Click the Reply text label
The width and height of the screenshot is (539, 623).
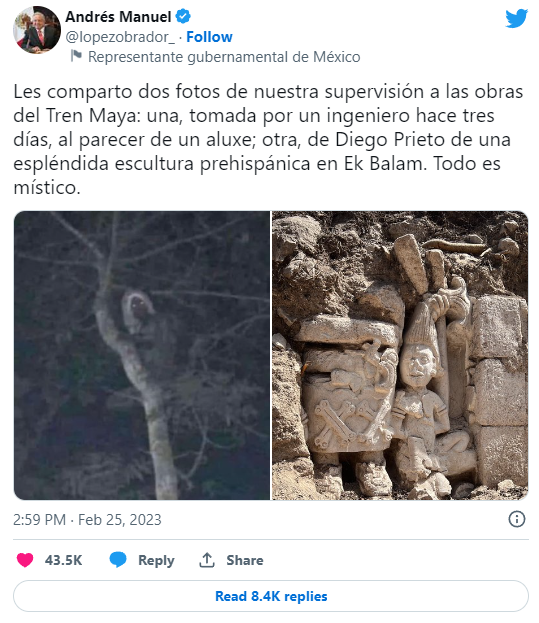[156, 560]
